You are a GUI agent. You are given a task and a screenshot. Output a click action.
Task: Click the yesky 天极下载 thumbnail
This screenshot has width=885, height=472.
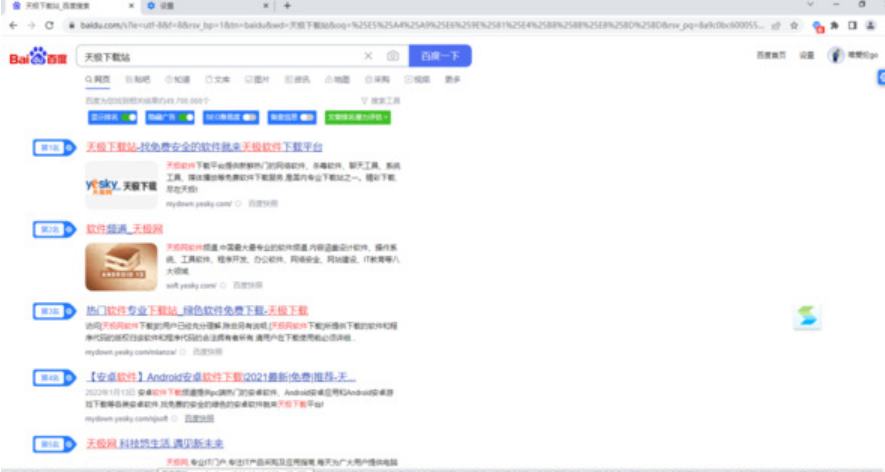(121, 185)
